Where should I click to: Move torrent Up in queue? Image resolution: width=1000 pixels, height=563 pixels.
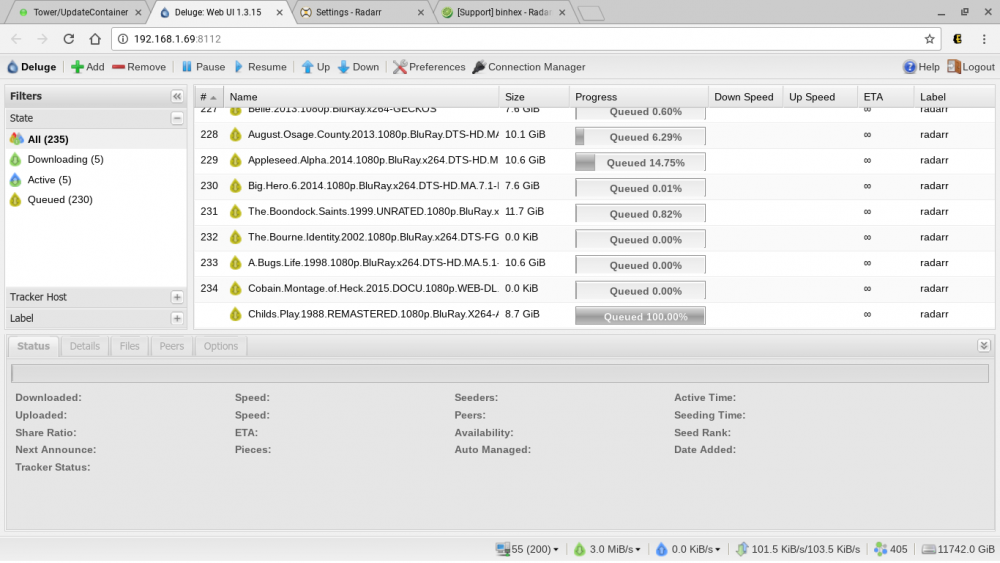click(316, 67)
